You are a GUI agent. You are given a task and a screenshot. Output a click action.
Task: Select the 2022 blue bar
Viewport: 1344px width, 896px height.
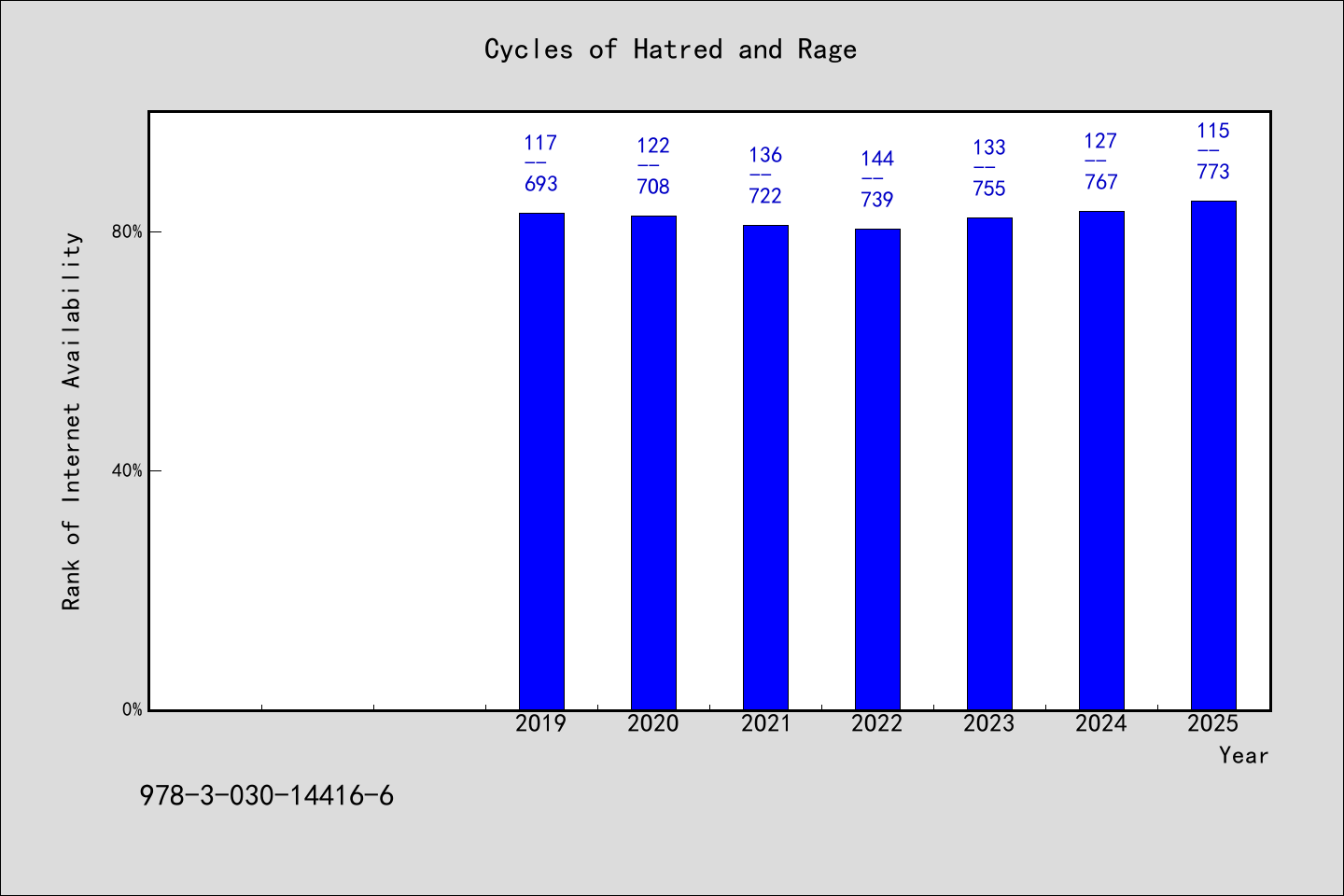pyautogui.click(x=877, y=469)
